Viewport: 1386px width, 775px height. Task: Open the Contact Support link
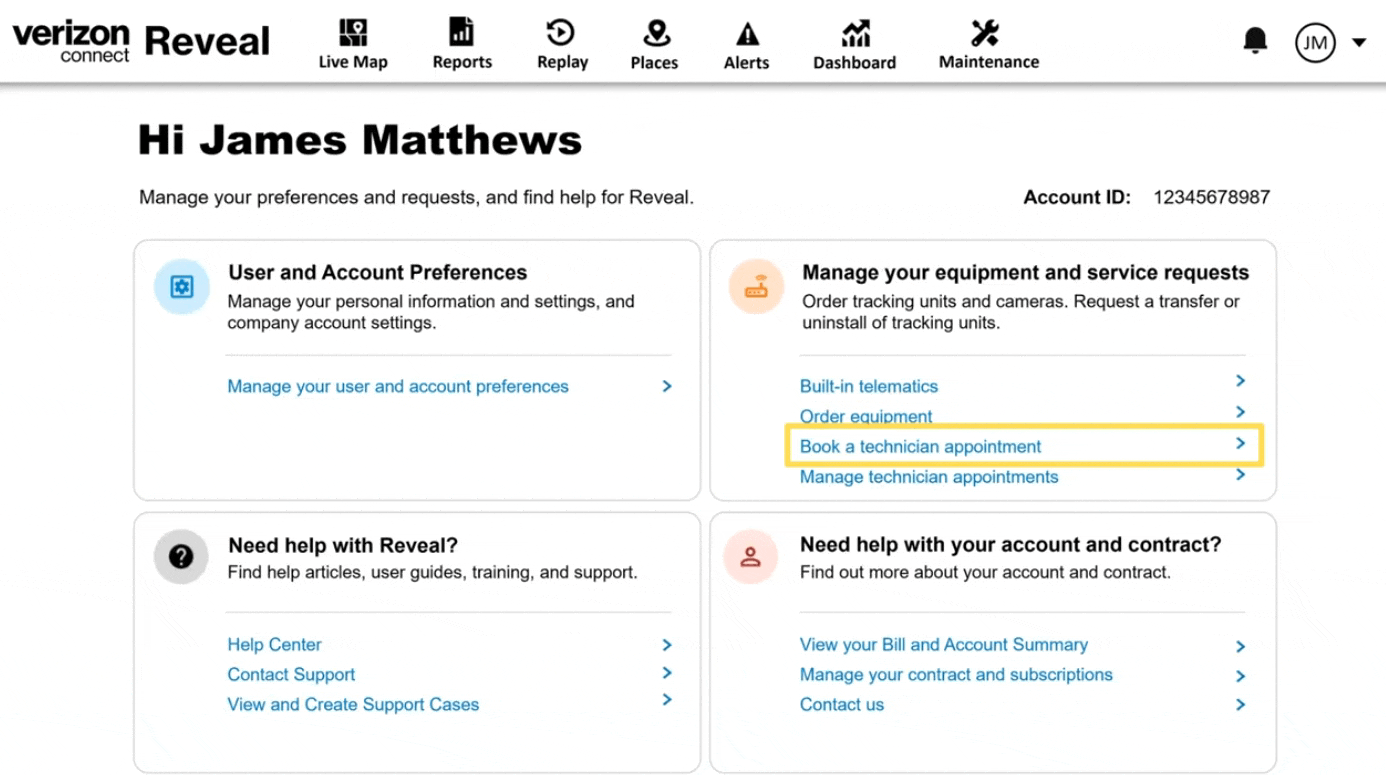point(291,674)
